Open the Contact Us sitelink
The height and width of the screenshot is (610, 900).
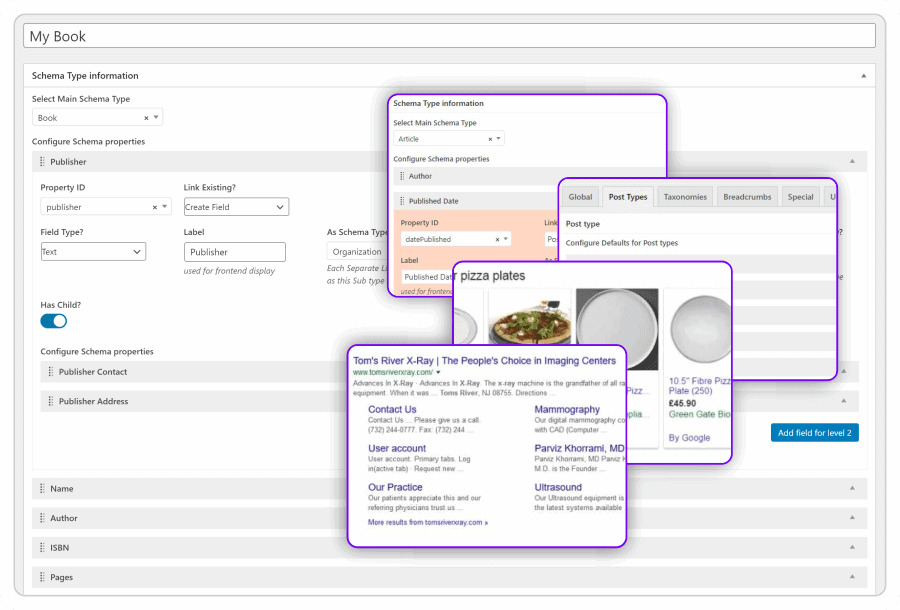pyautogui.click(x=392, y=409)
